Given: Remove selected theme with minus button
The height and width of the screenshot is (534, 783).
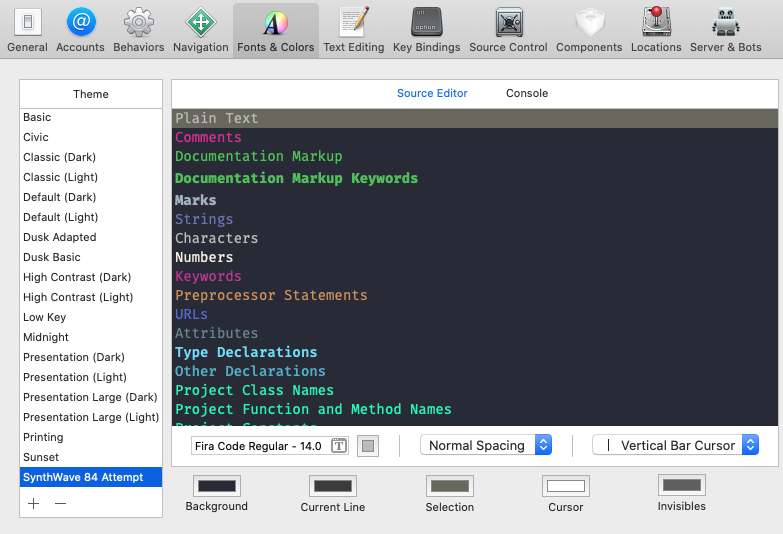Looking at the screenshot, I should tap(60, 503).
